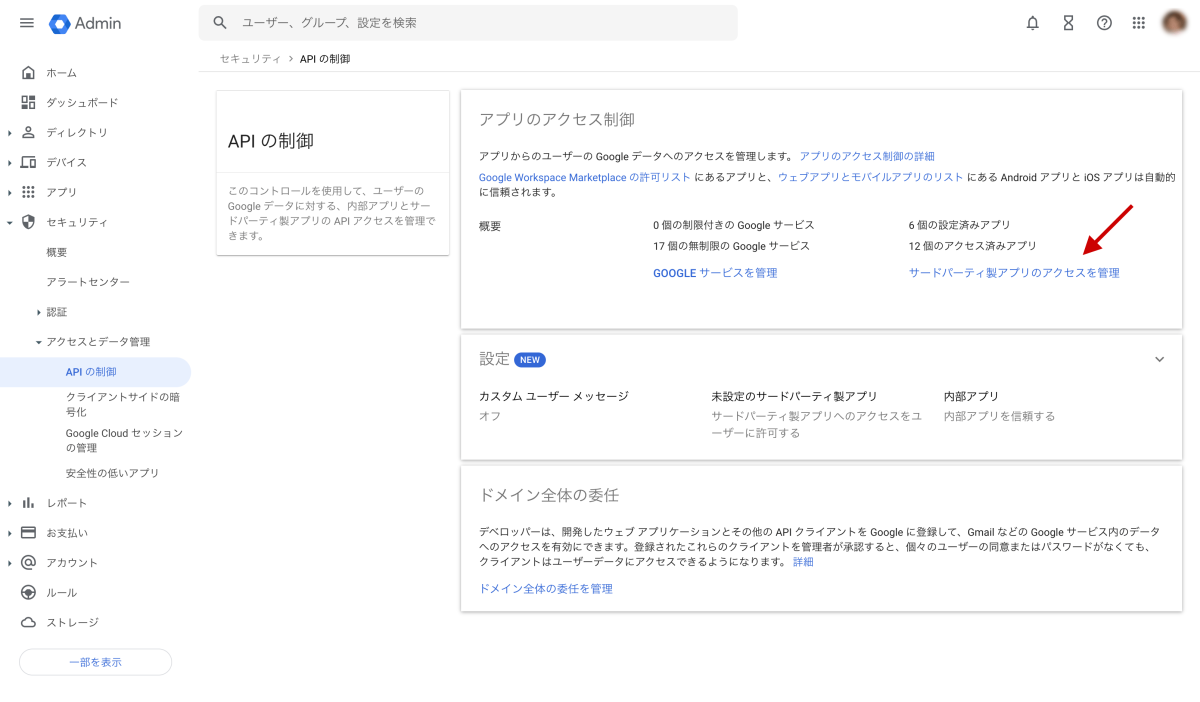Collapse the セキュリティ tree arrow
The image size is (1200, 702).
[9, 222]
